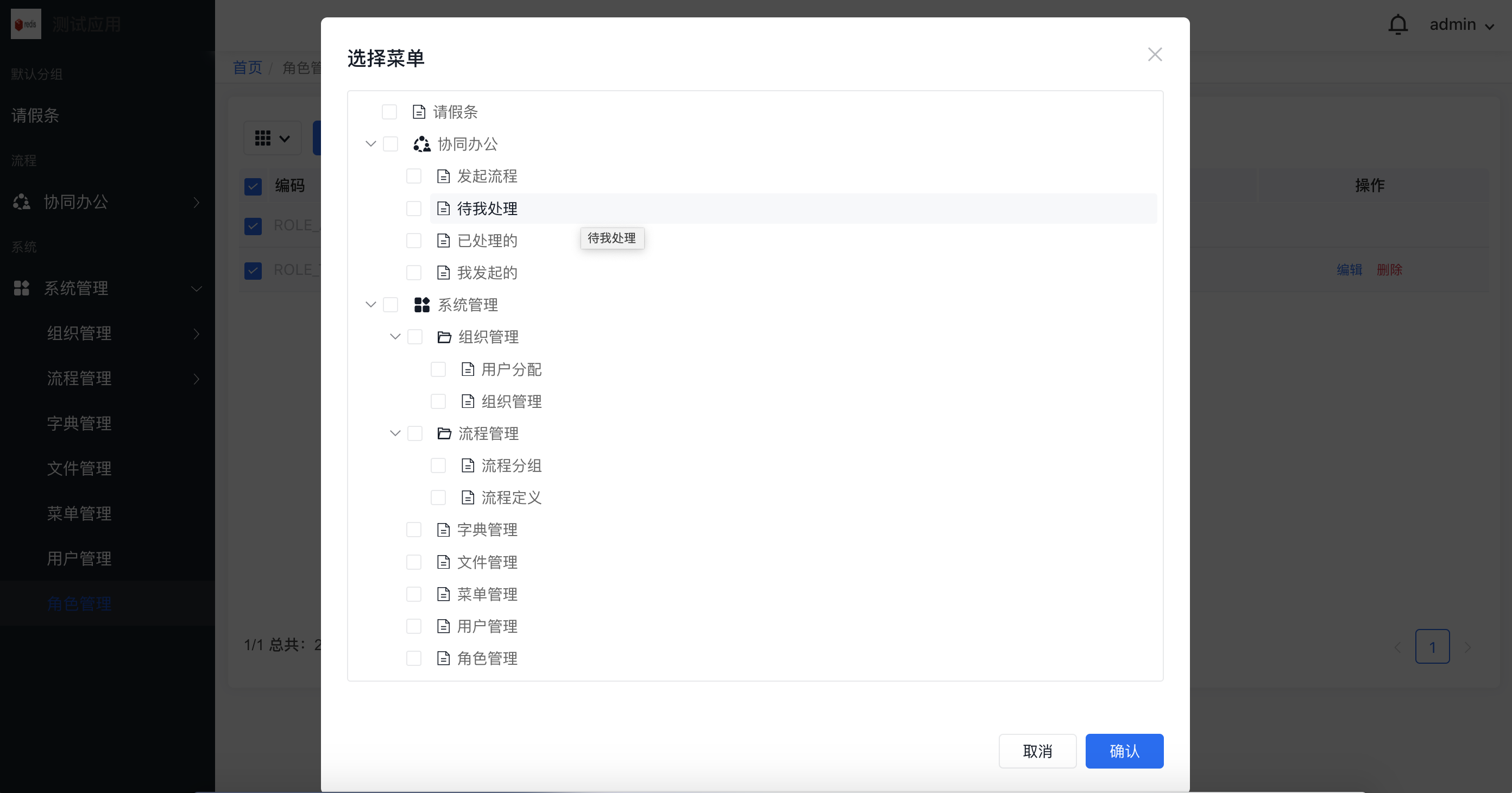Collapse the 流程管理 tree node
This screenshot has height=793, width=1512.
coord(394,434)
